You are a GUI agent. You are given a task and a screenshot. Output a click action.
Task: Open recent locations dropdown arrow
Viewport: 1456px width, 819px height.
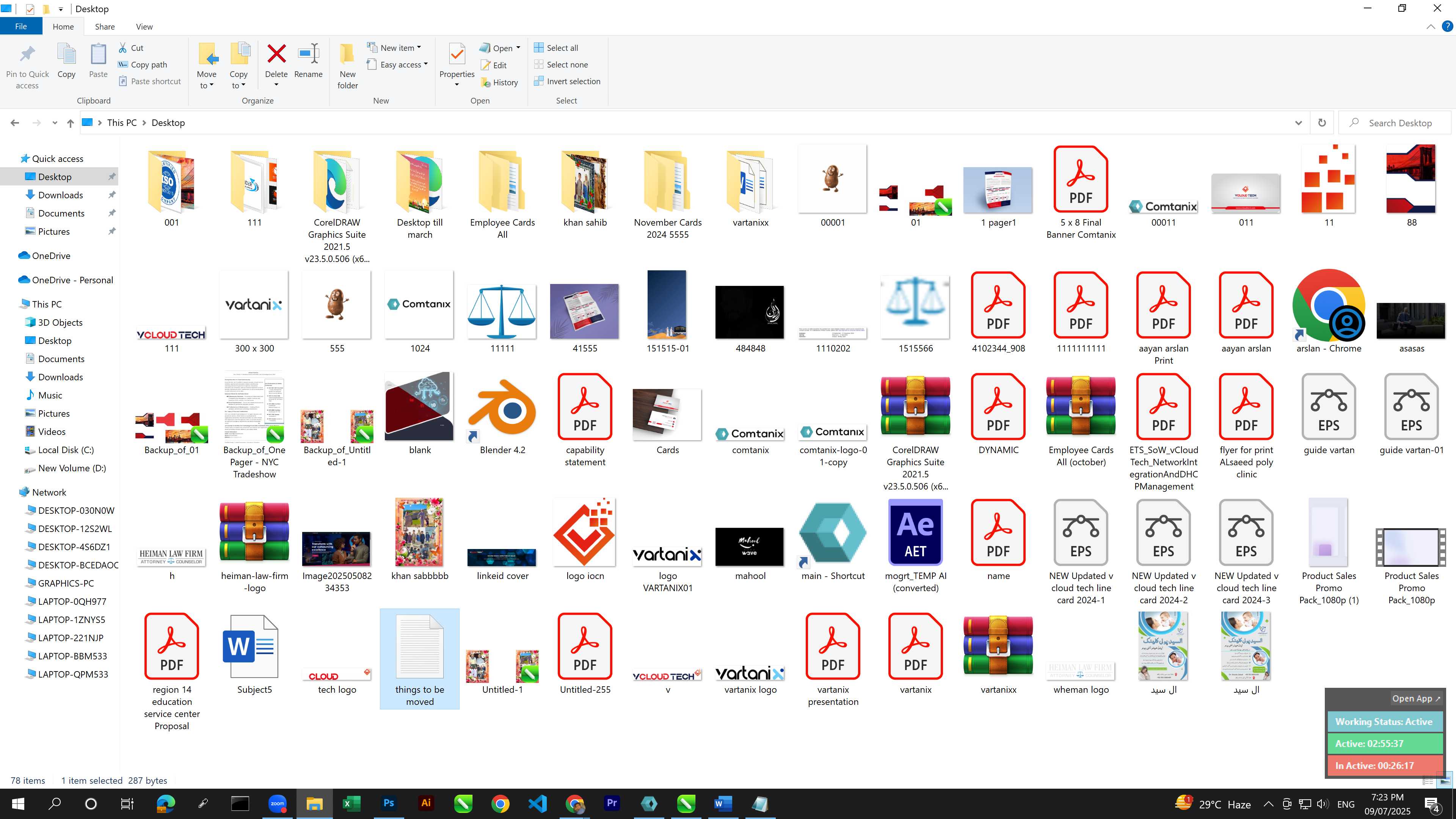[x=54, y=122]
